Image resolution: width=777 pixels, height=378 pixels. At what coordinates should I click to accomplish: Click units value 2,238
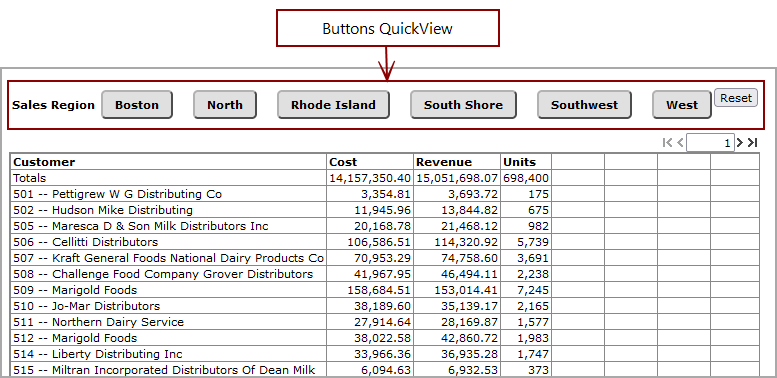526,274
